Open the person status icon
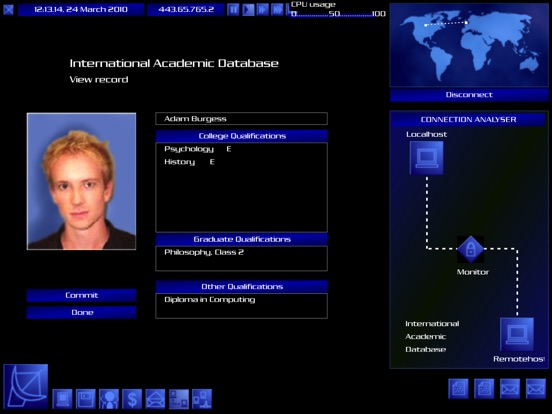The width and height of the screenshot is (552, 414). pos(109,399)
